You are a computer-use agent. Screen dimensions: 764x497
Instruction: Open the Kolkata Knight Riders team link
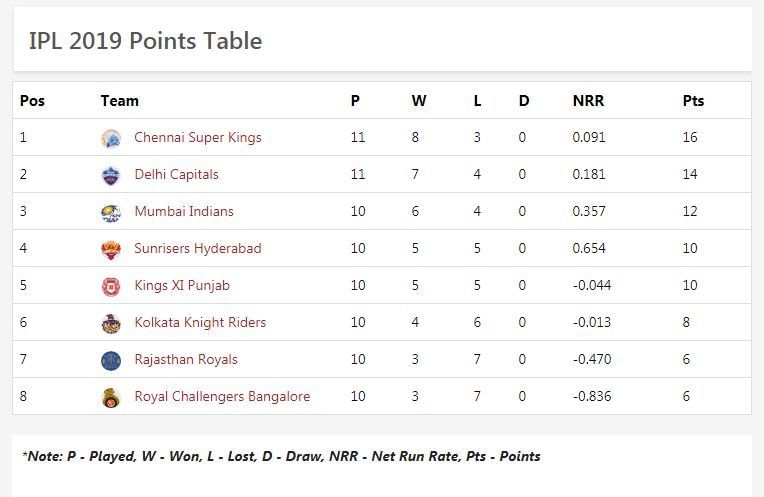tap(200, 323)
